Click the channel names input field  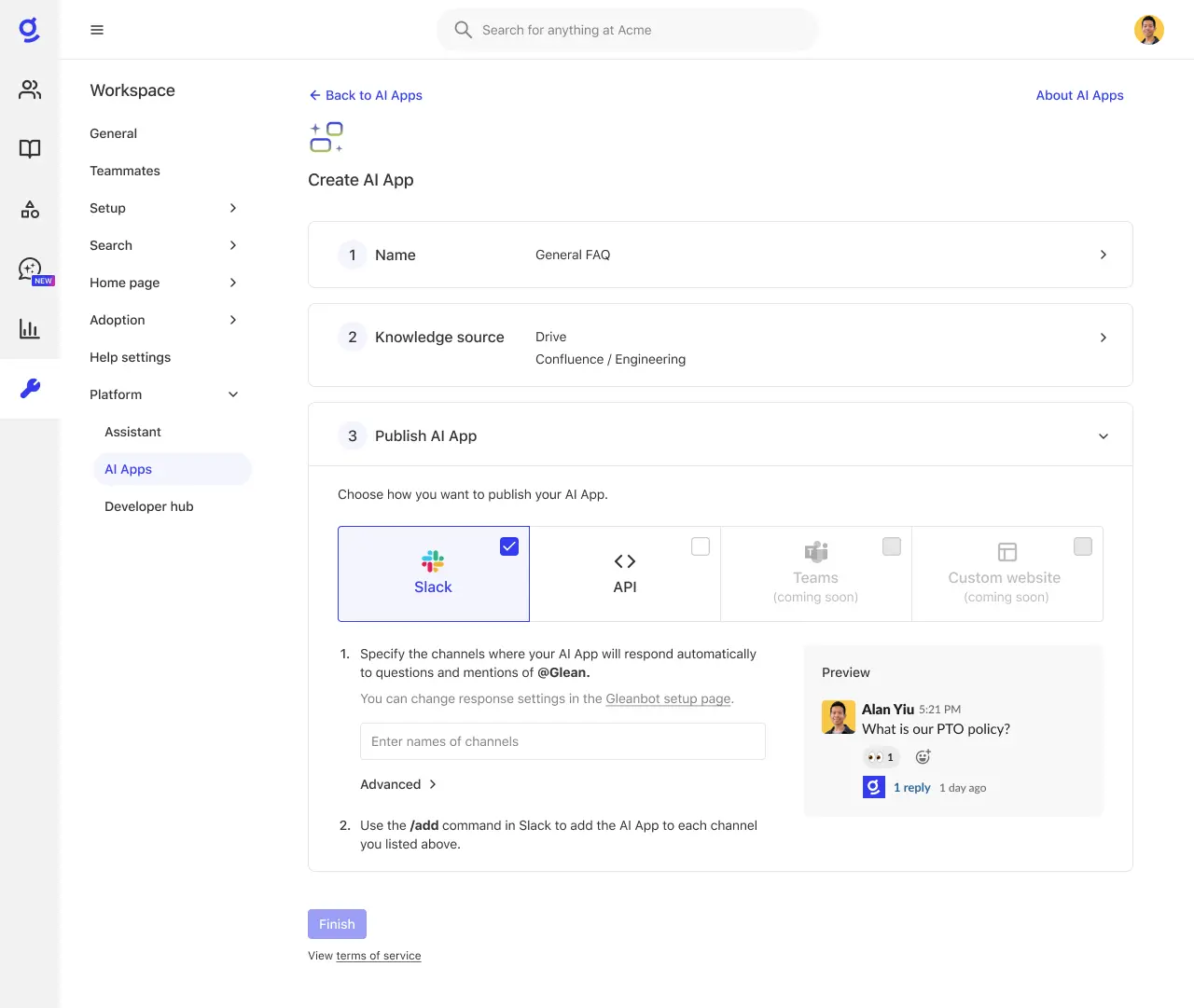[x=562, y=740]
